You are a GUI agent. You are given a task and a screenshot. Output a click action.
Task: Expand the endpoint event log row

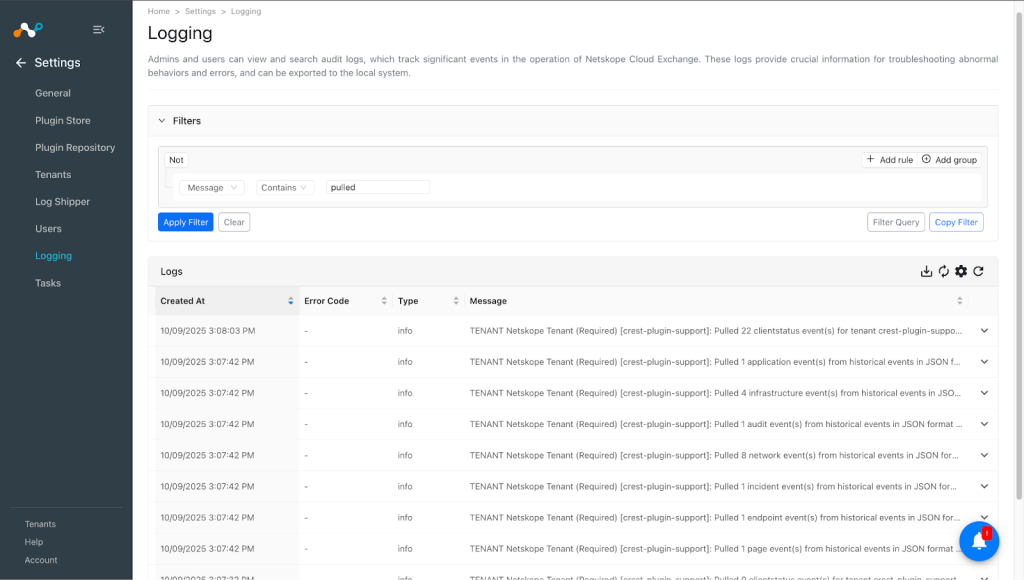coord(984,517)
